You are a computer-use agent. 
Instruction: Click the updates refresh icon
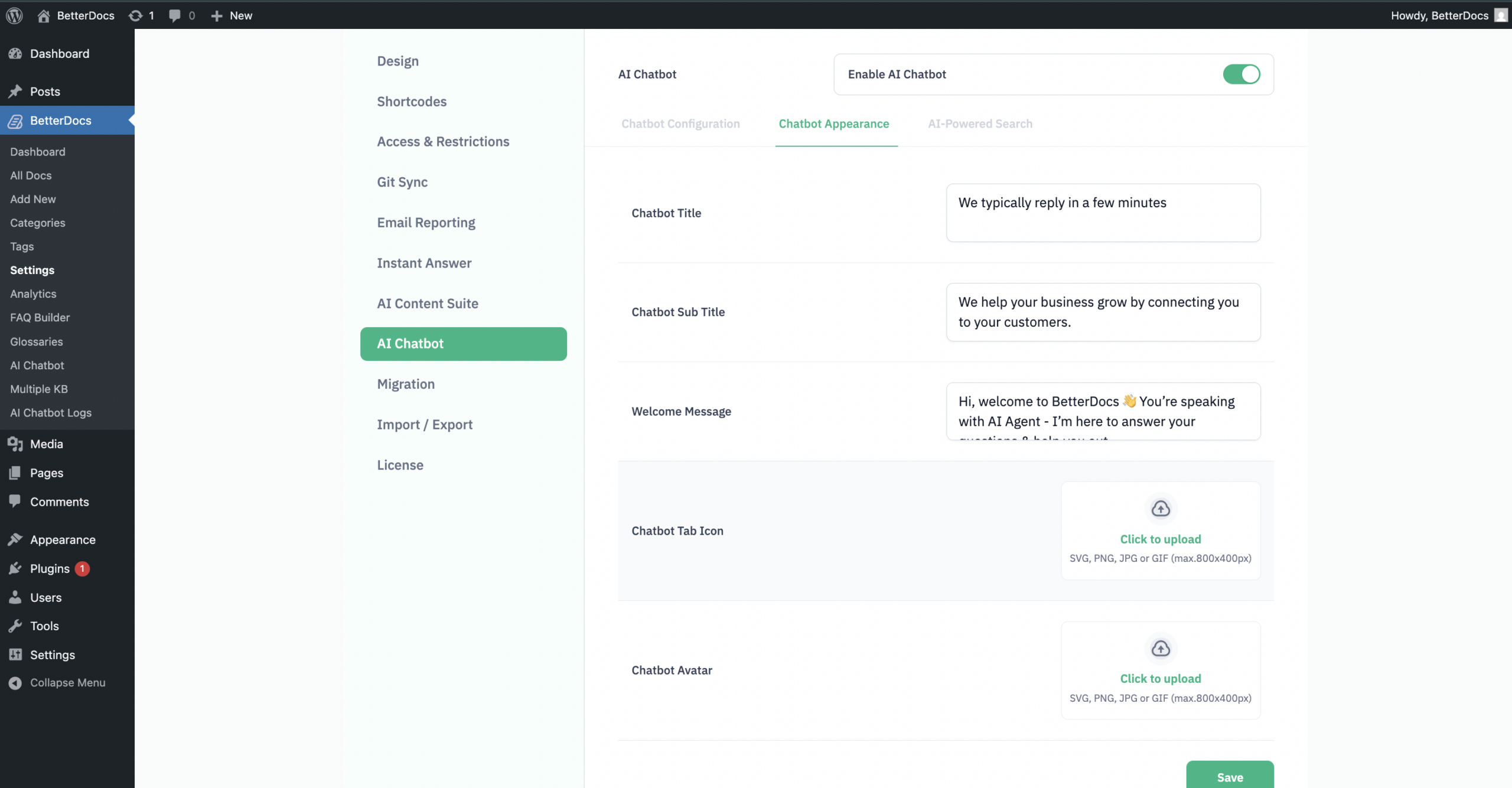[x=135, y=15]
